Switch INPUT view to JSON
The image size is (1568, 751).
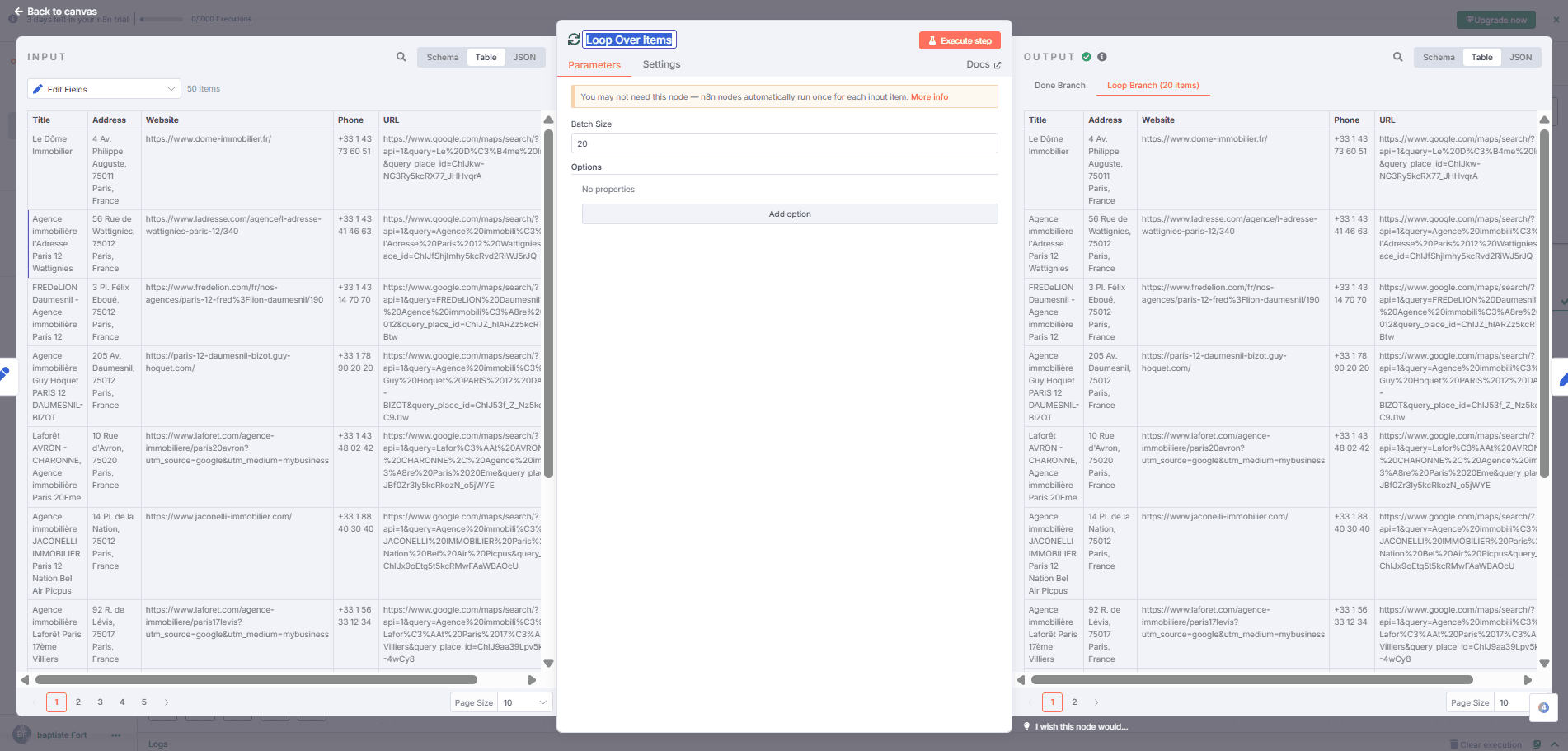pos(524,57)
